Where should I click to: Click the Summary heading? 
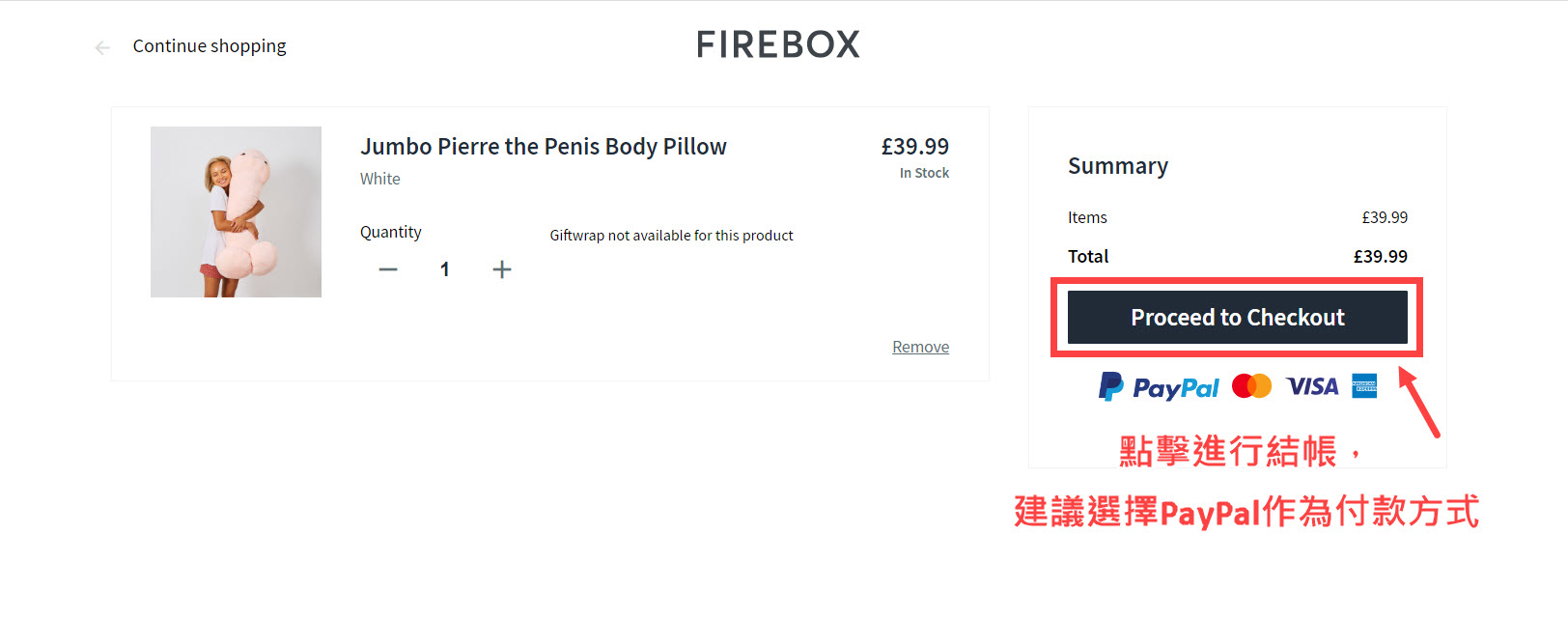pos(1118,166)
